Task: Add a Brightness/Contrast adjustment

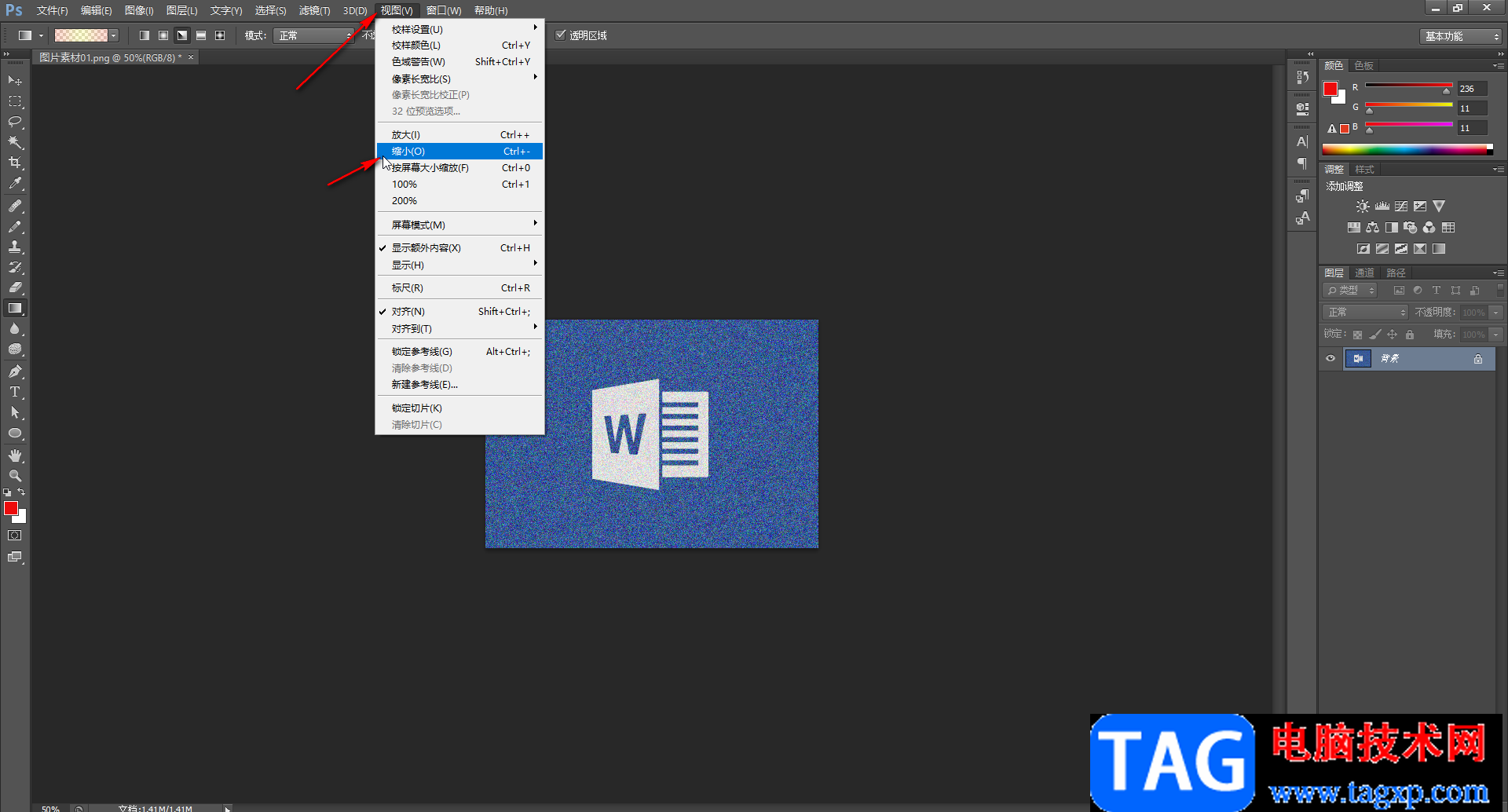Action: 1363,207
